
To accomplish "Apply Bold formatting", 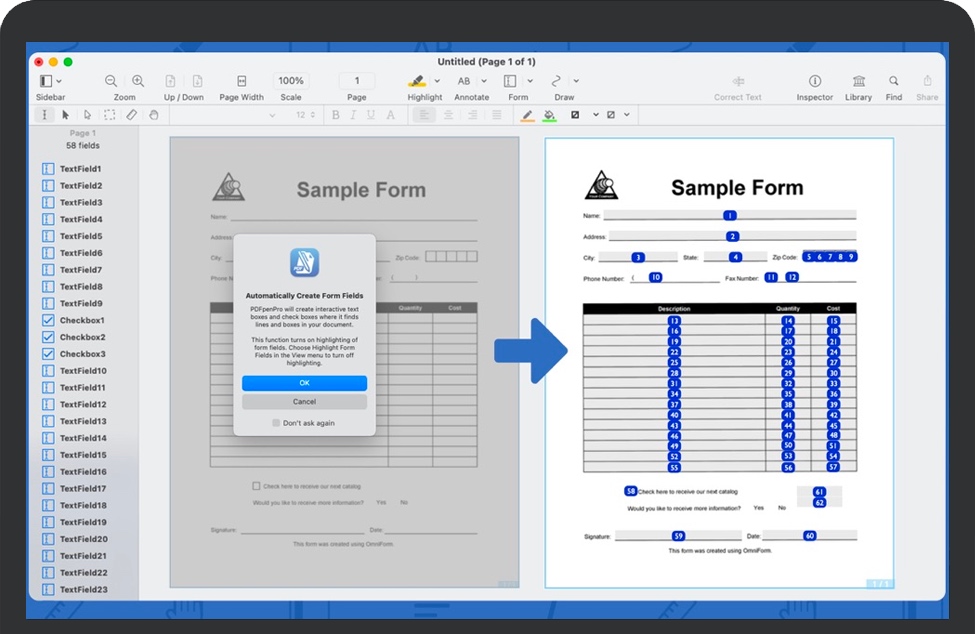I will click(336, 115).
